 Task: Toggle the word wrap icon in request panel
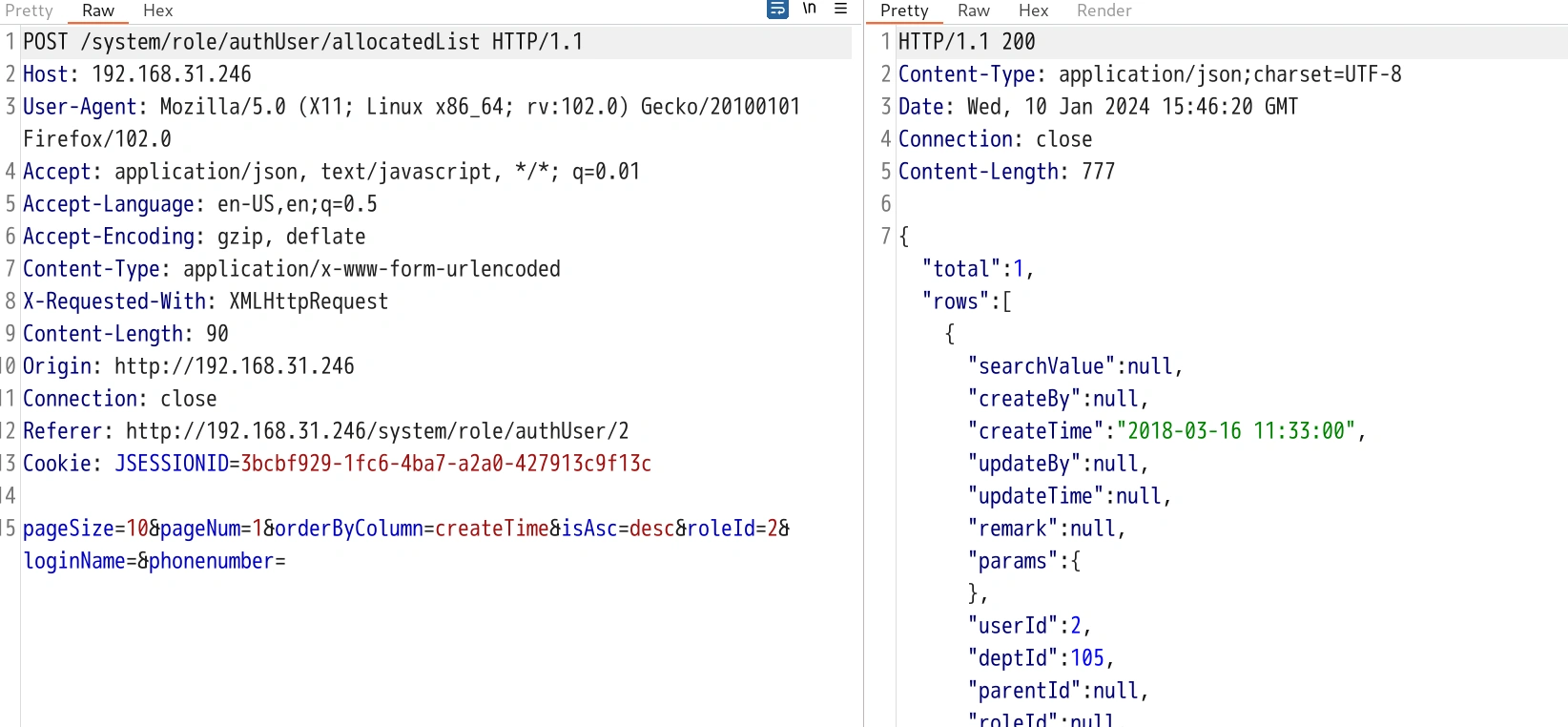(777, 10)
